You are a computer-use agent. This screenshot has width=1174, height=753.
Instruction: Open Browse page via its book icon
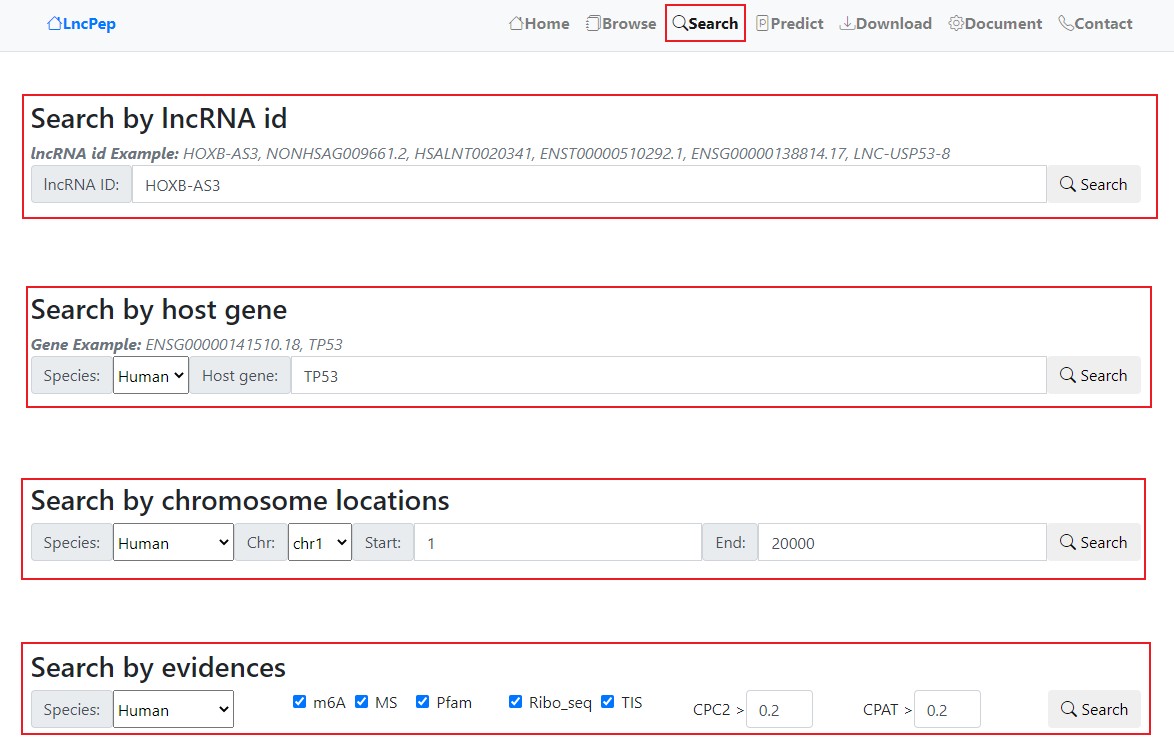pyautogui.click(x=593, y=24)
